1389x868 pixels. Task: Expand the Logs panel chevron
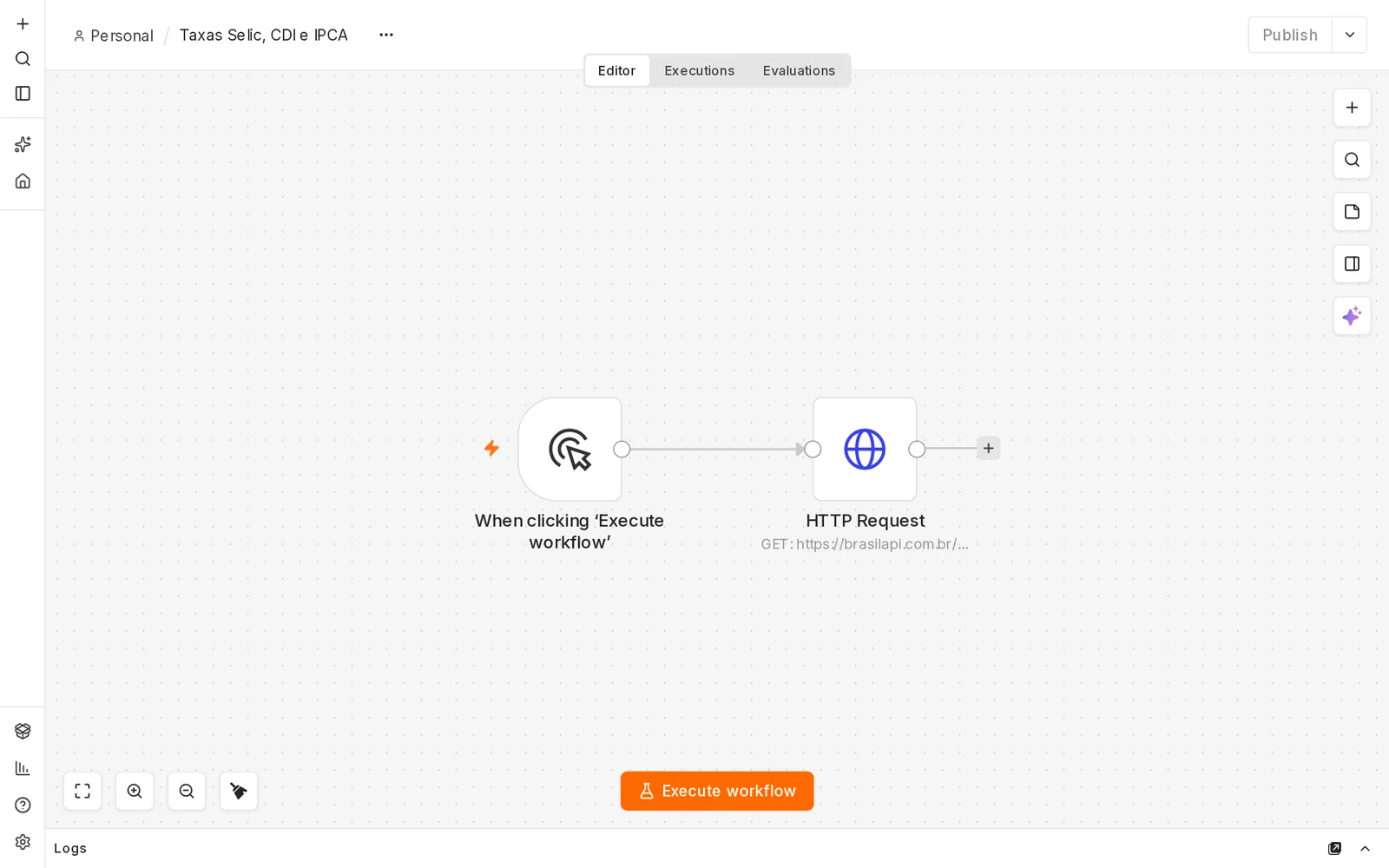(x=1365, y=848)
